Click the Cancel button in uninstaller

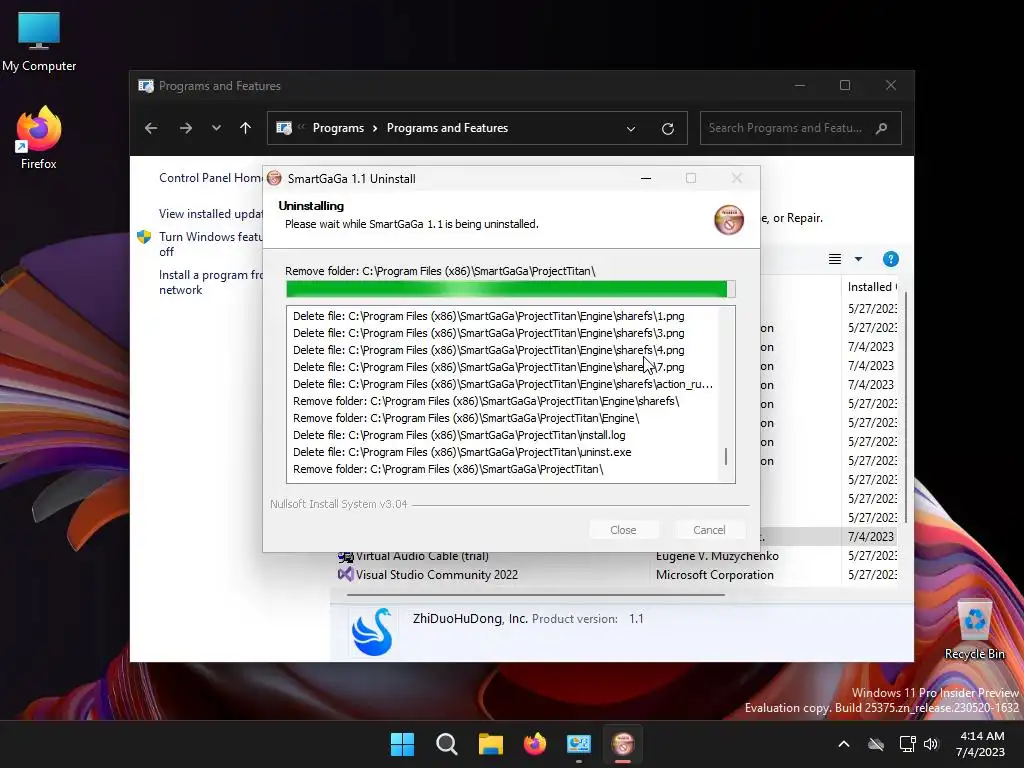point(709,530)
